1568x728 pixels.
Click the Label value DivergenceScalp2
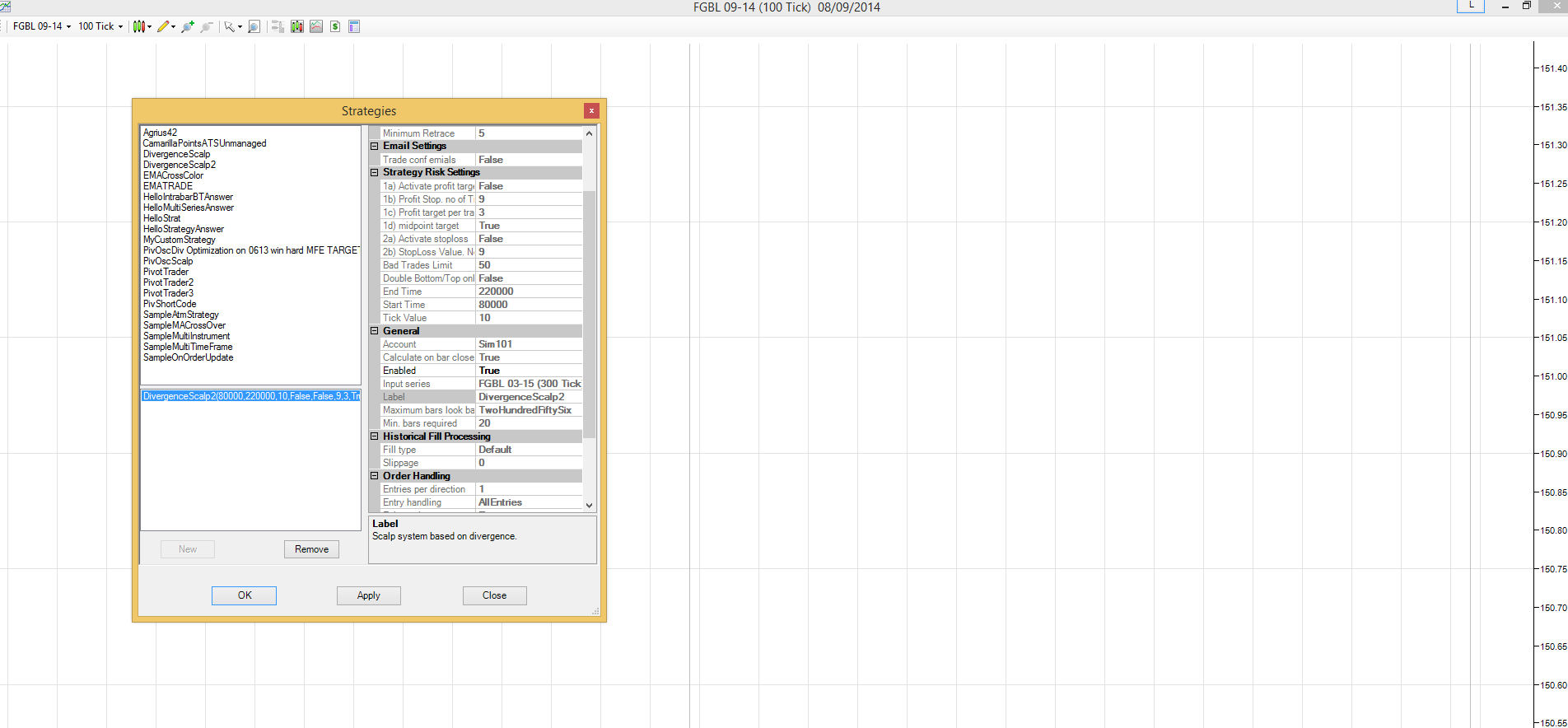pyautogui.click(x=529, y=397)
